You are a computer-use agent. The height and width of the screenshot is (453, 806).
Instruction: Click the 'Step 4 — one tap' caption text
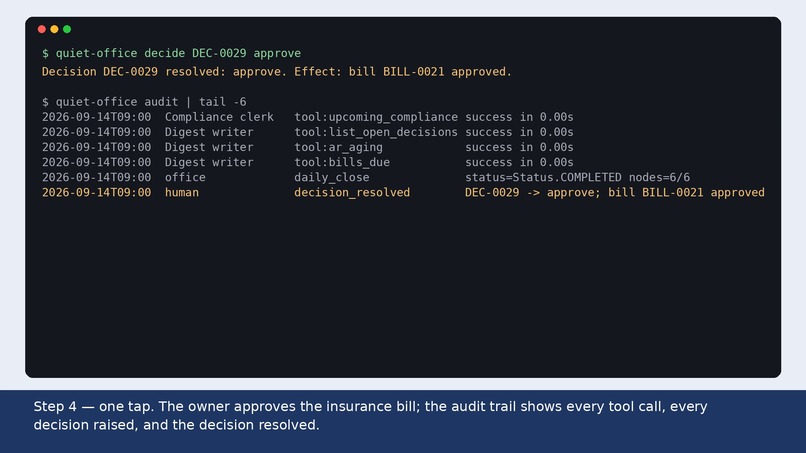click(371, 415)
